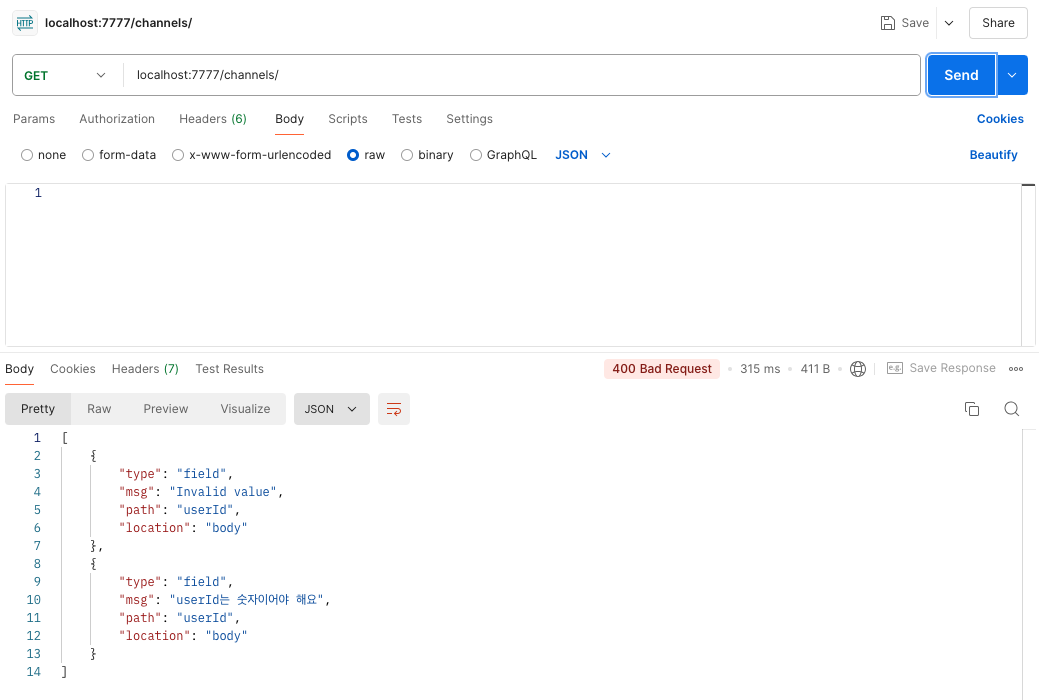Click the Beautify link
Image resolution: width=1039 pixels, height=700 pixels.
point(993,155)
